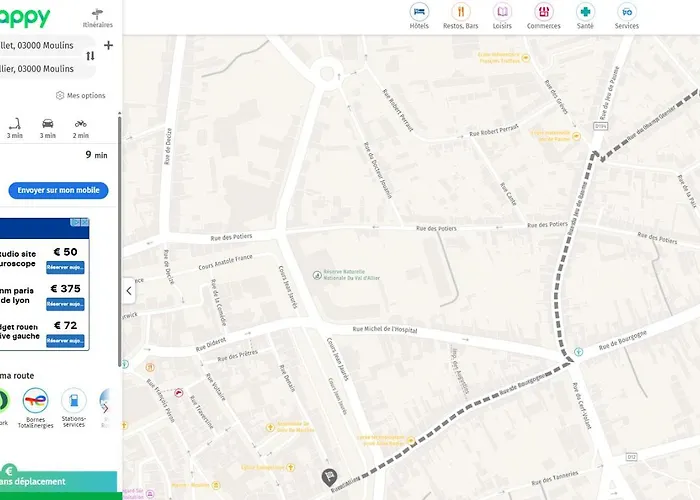
Task: Collapse the side panel with arrow
Action: [x=129, y=291]
